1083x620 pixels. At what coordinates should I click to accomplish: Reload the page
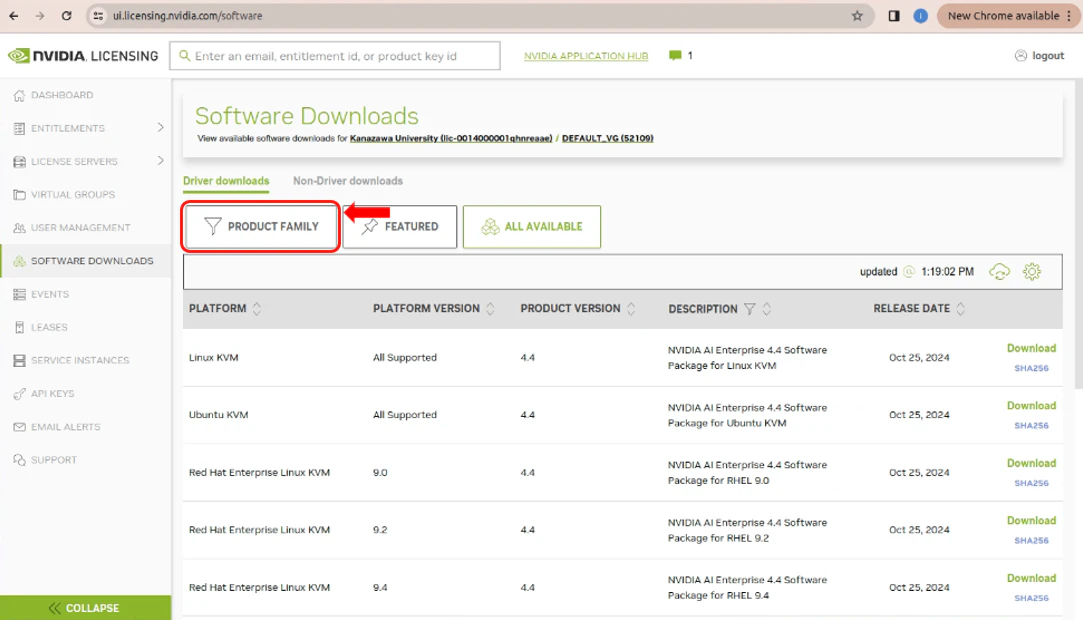tap(66, 15)
